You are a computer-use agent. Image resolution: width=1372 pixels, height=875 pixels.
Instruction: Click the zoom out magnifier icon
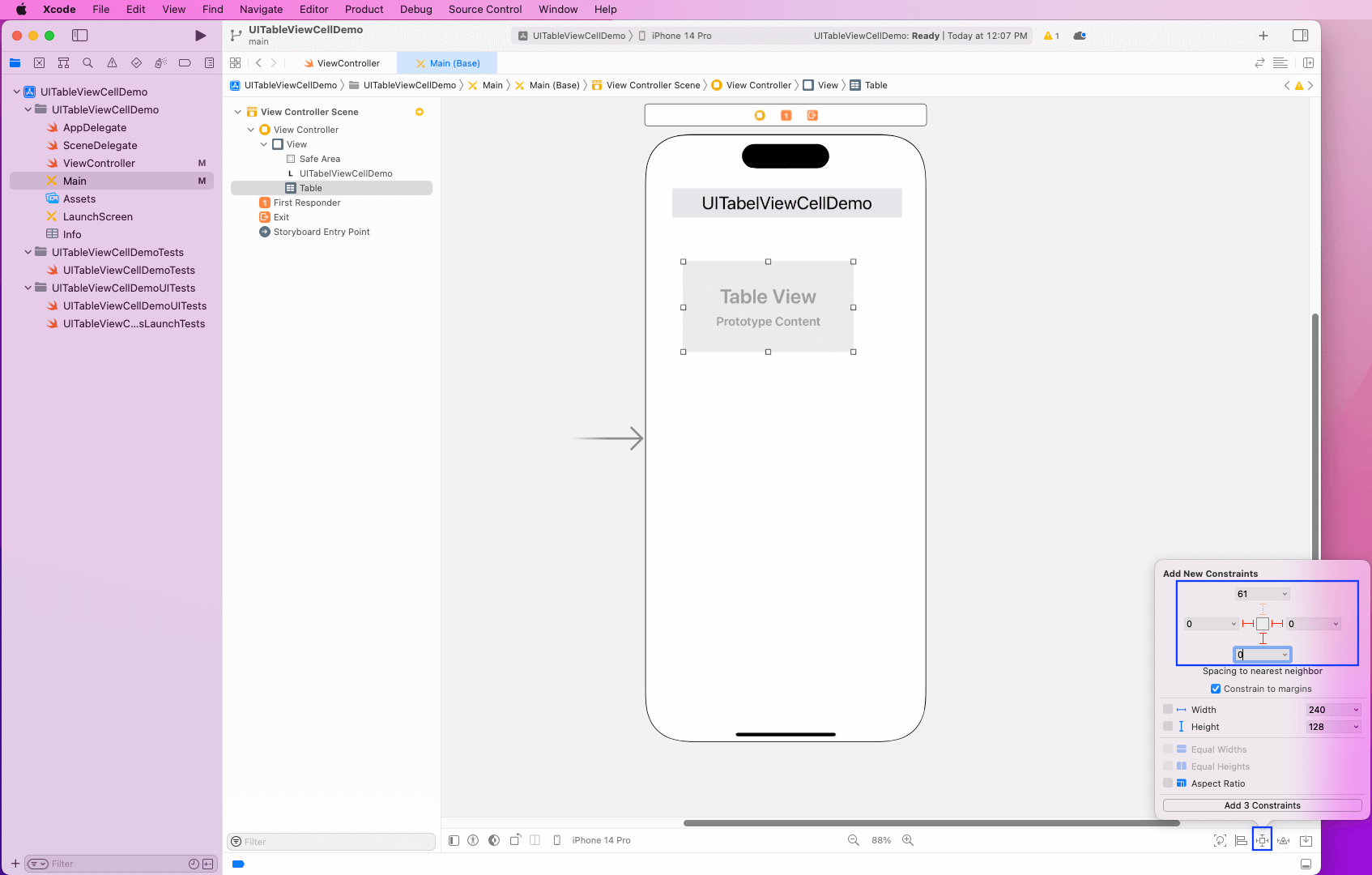pyautogui.click(x=853, y=840)
